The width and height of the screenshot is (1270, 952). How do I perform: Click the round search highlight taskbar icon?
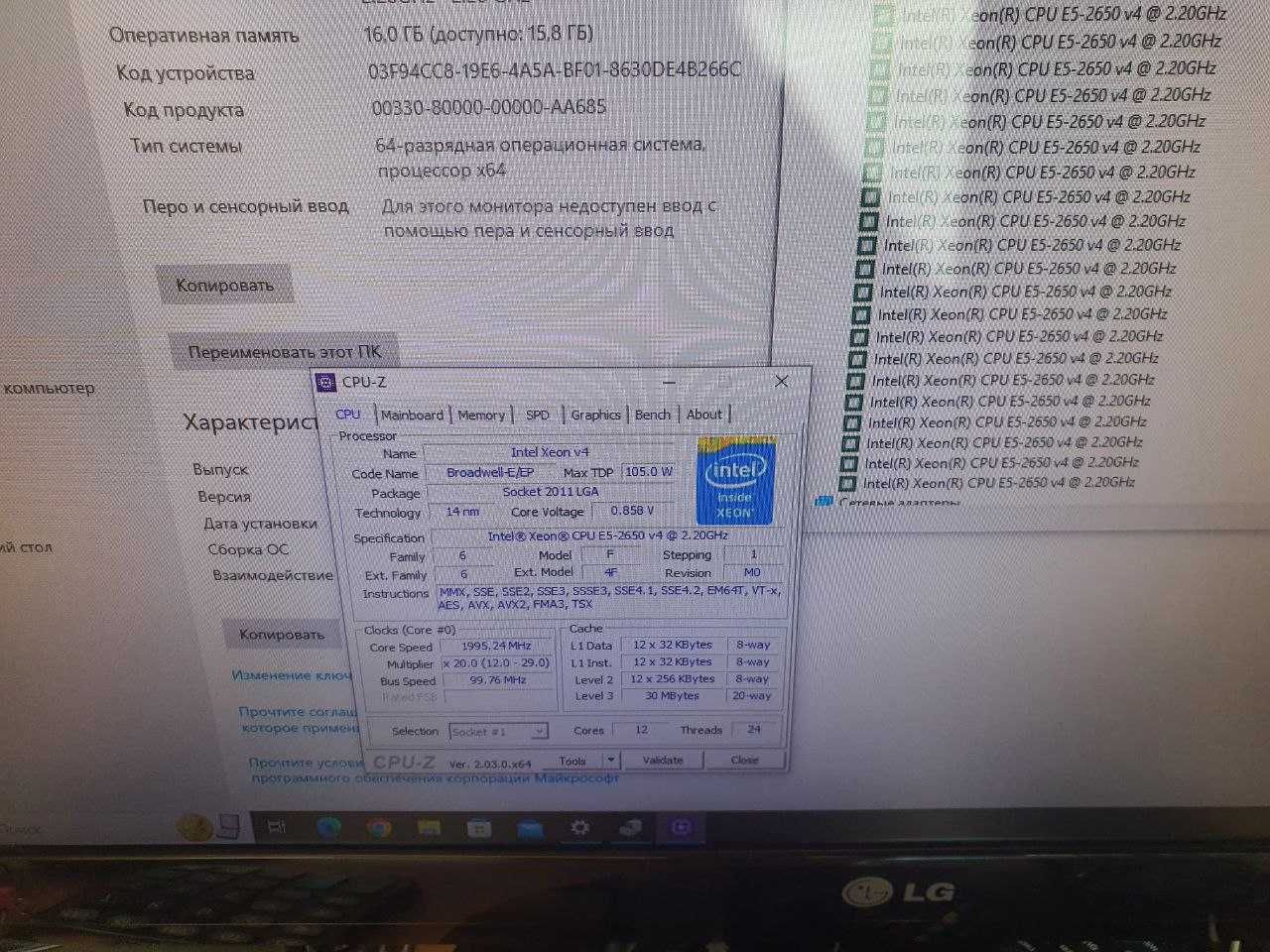point(194,825)
